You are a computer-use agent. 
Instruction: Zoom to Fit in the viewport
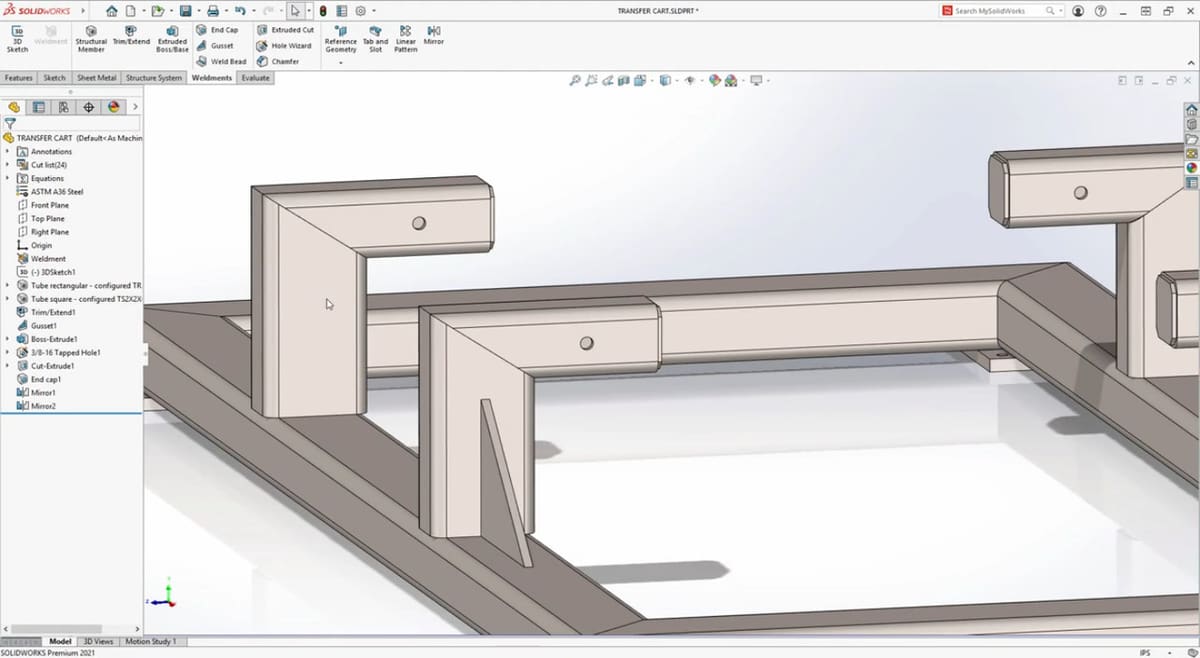tap(575, 80)
